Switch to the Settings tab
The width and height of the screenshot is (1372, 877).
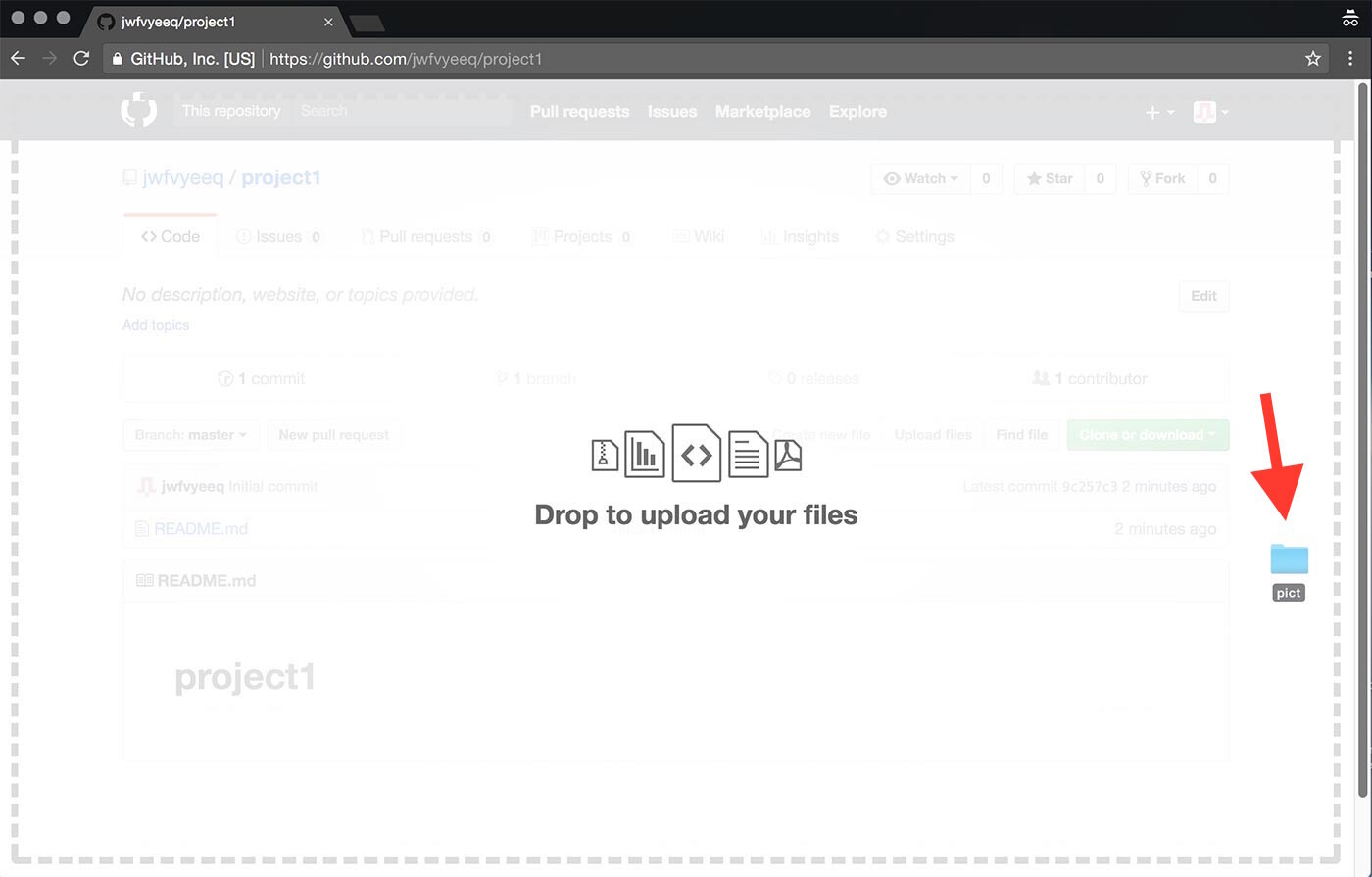(x=914, y=236)
